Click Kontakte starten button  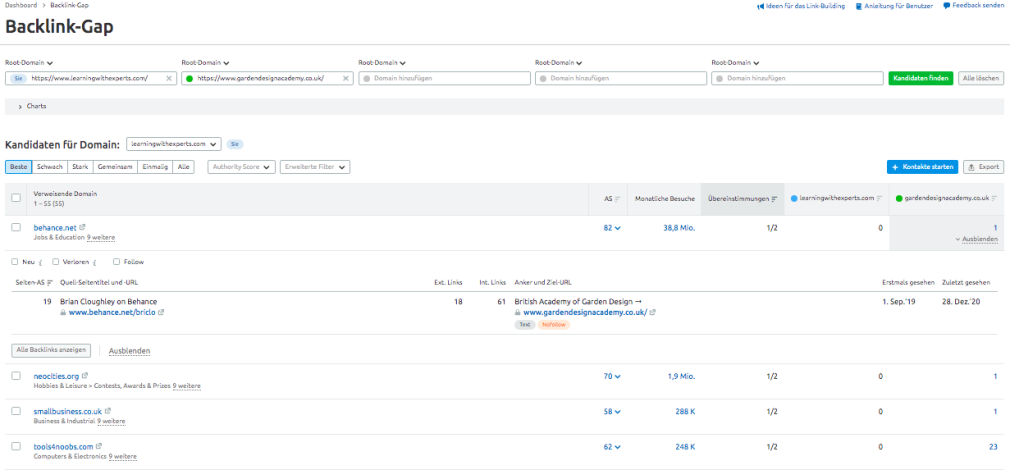(922, 167)
